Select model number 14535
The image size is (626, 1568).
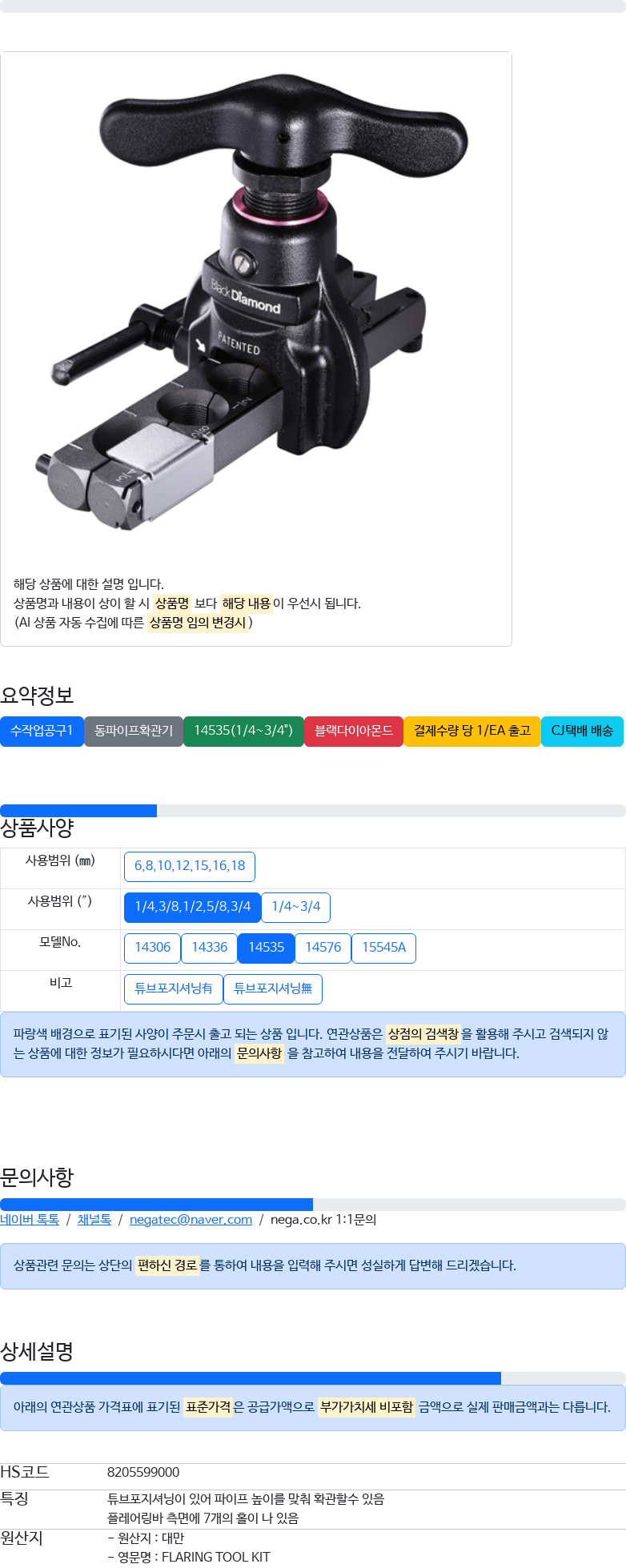(267, 948)
